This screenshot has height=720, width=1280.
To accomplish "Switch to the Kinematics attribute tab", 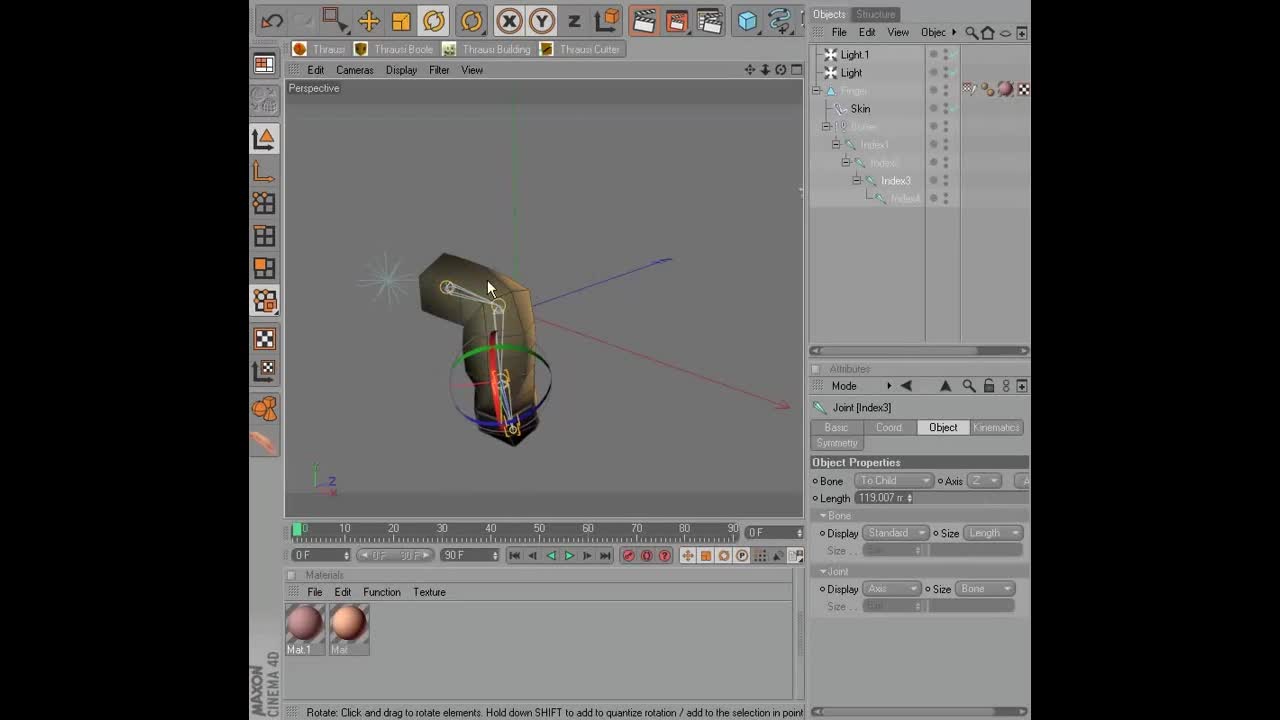I will pos(995,427).
